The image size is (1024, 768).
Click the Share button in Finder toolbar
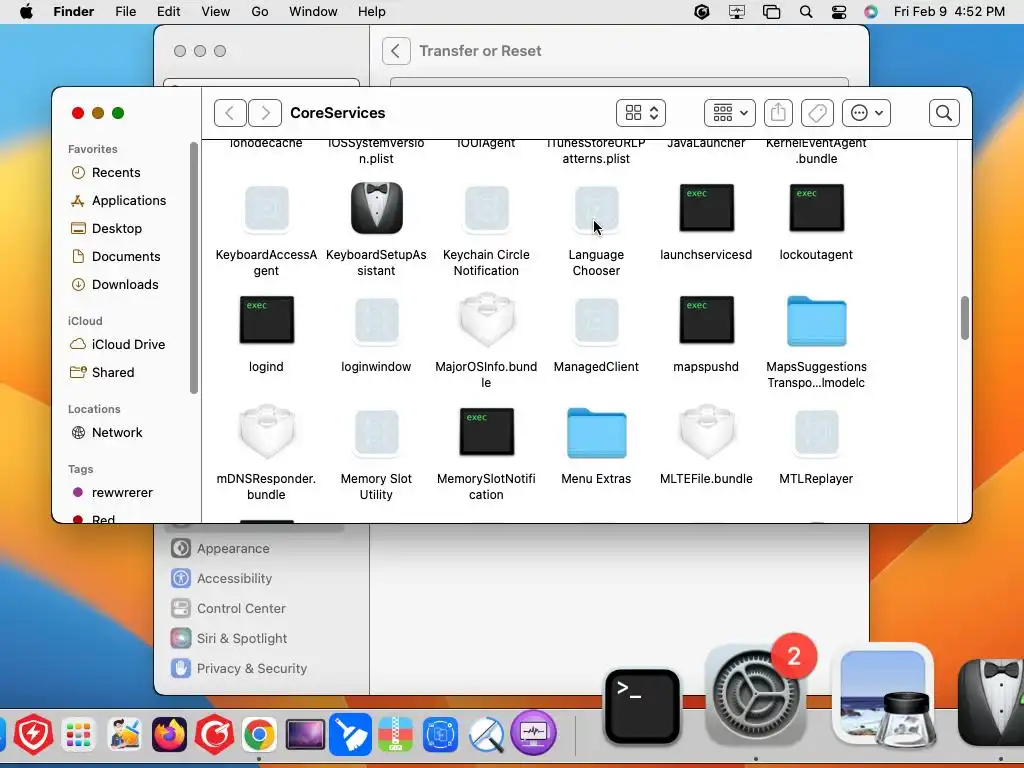click(x=778, y=113)
